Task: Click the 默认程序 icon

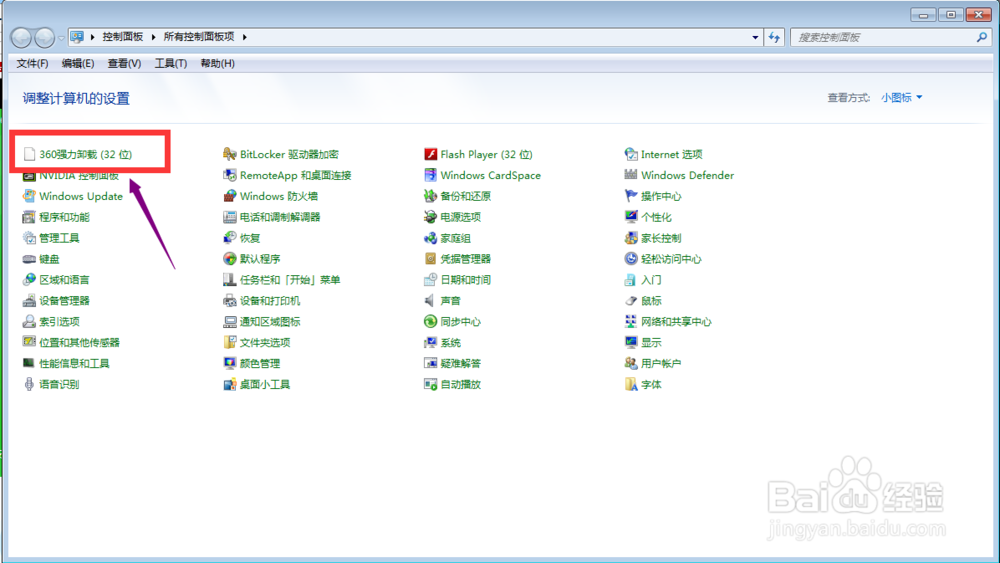Action: pos(230,259)
